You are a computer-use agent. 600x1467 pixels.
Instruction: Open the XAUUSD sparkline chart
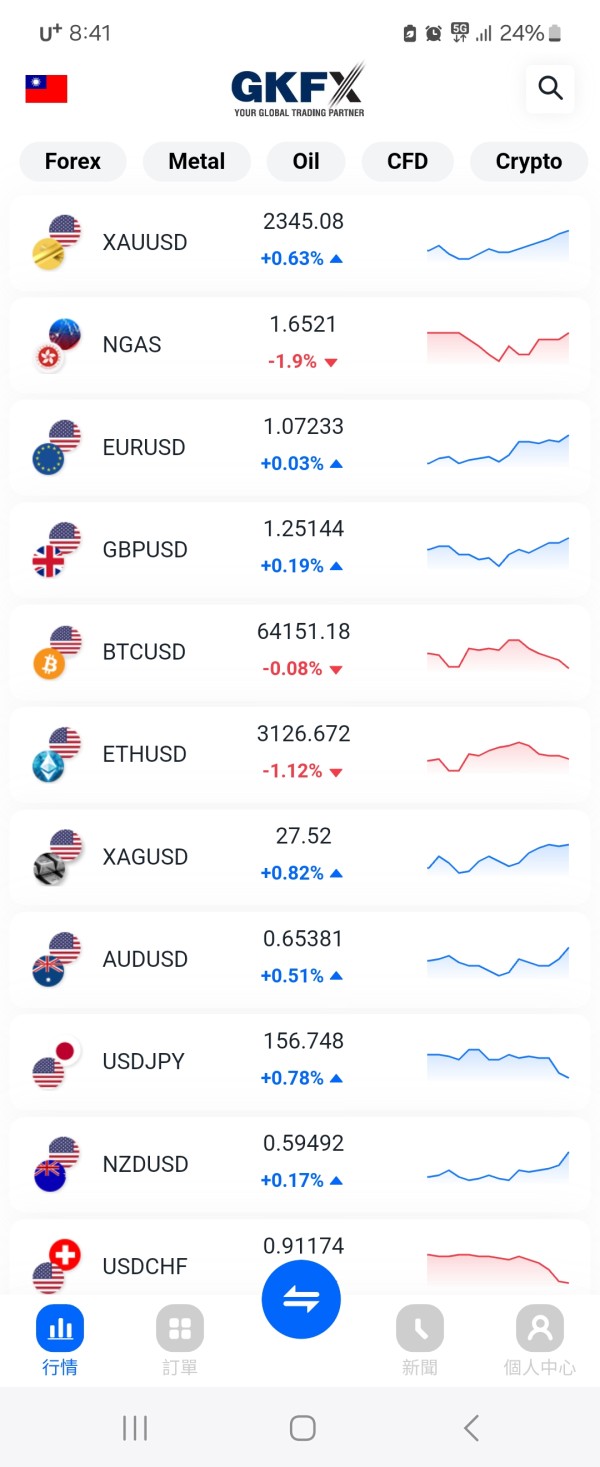[497, 244]
